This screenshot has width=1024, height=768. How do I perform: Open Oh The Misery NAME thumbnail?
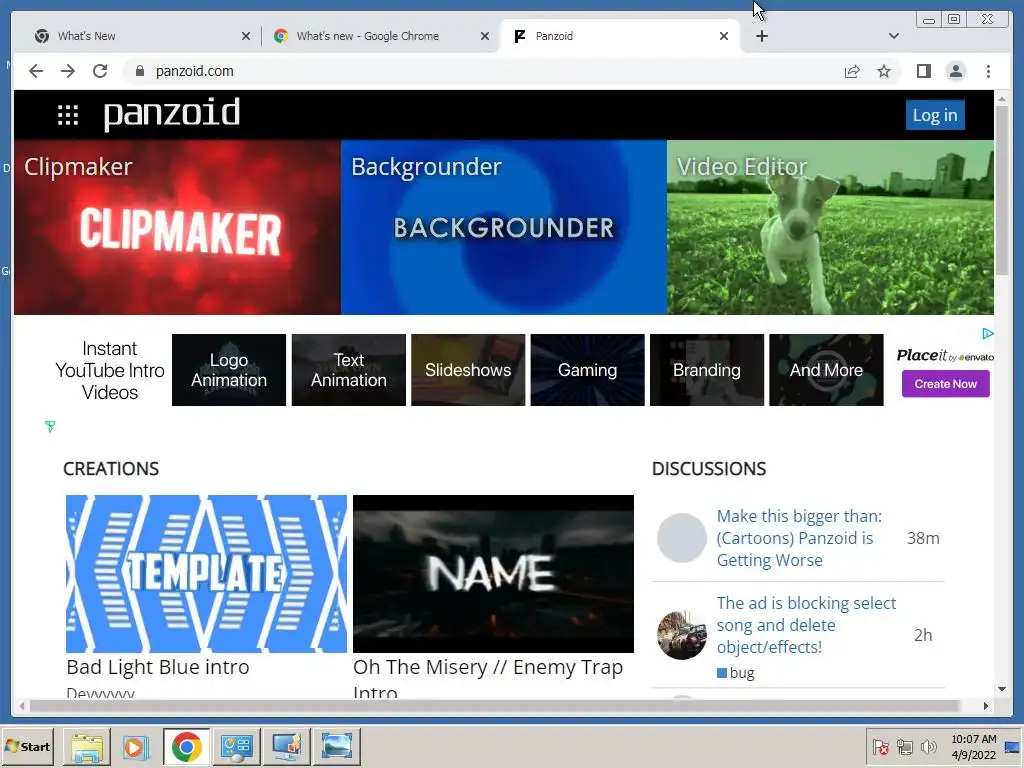pos(493,573)
